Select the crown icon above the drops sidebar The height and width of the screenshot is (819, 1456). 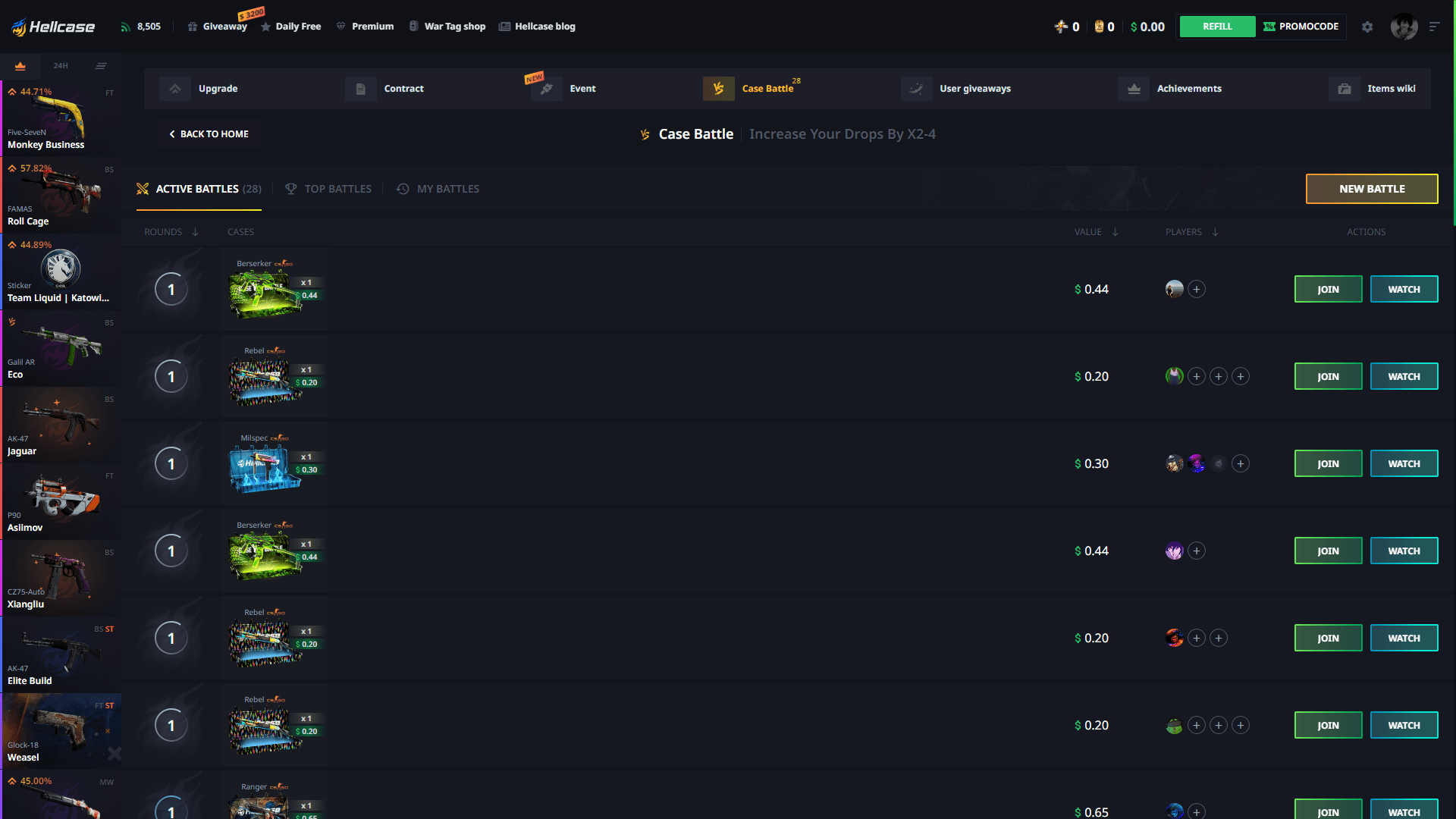tap(20, 66)
